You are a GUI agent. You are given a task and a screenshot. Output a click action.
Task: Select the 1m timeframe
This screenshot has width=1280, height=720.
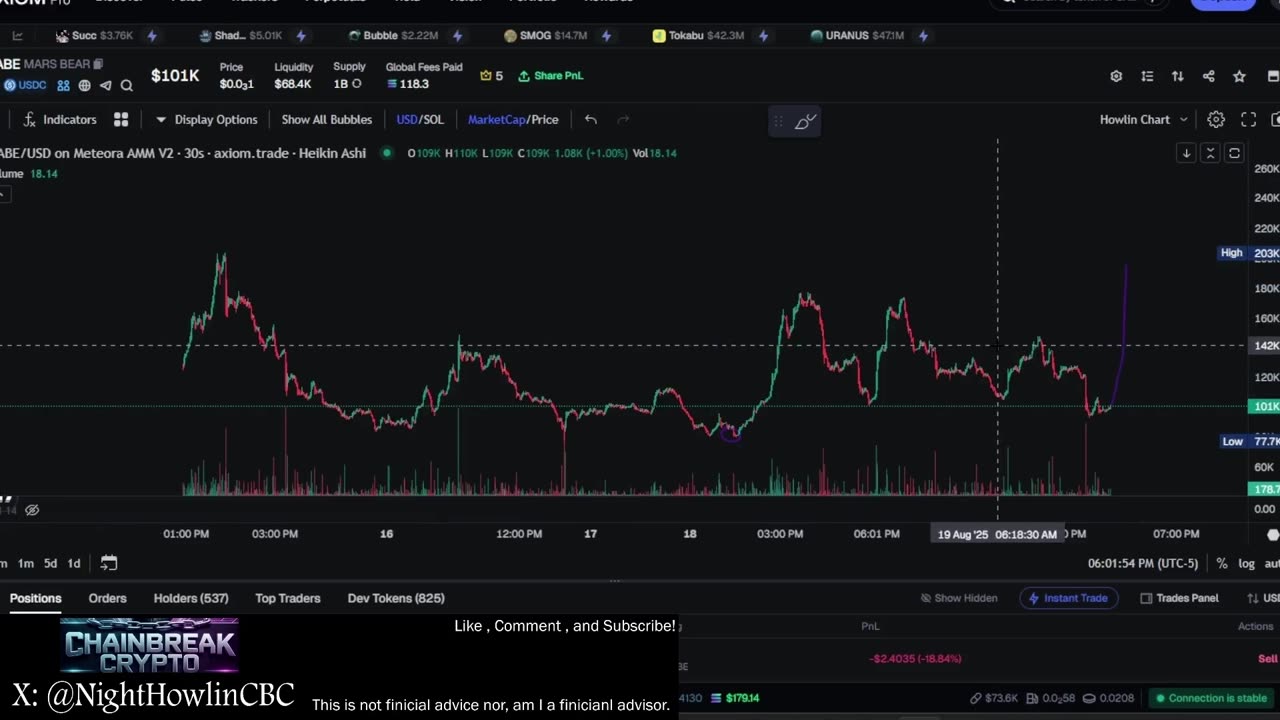point(26,563)
